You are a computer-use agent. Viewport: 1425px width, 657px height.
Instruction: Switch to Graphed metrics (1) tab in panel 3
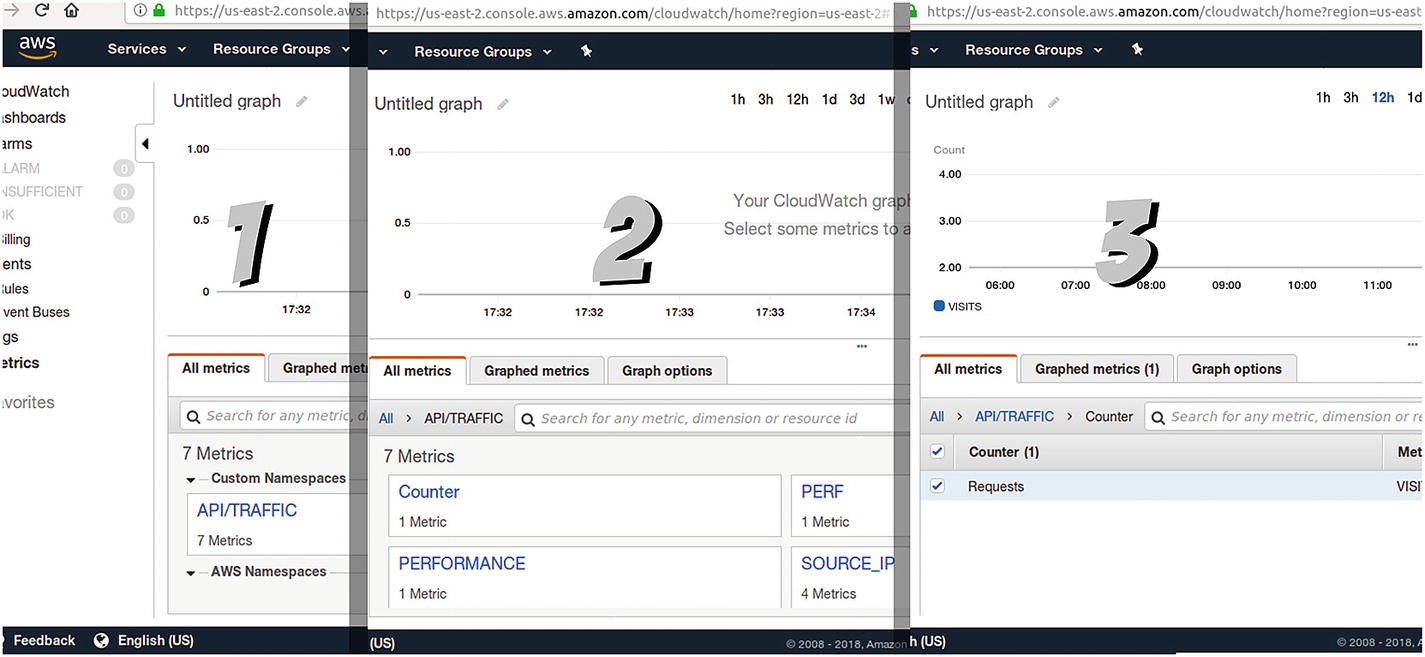(x=1097, y=369)
